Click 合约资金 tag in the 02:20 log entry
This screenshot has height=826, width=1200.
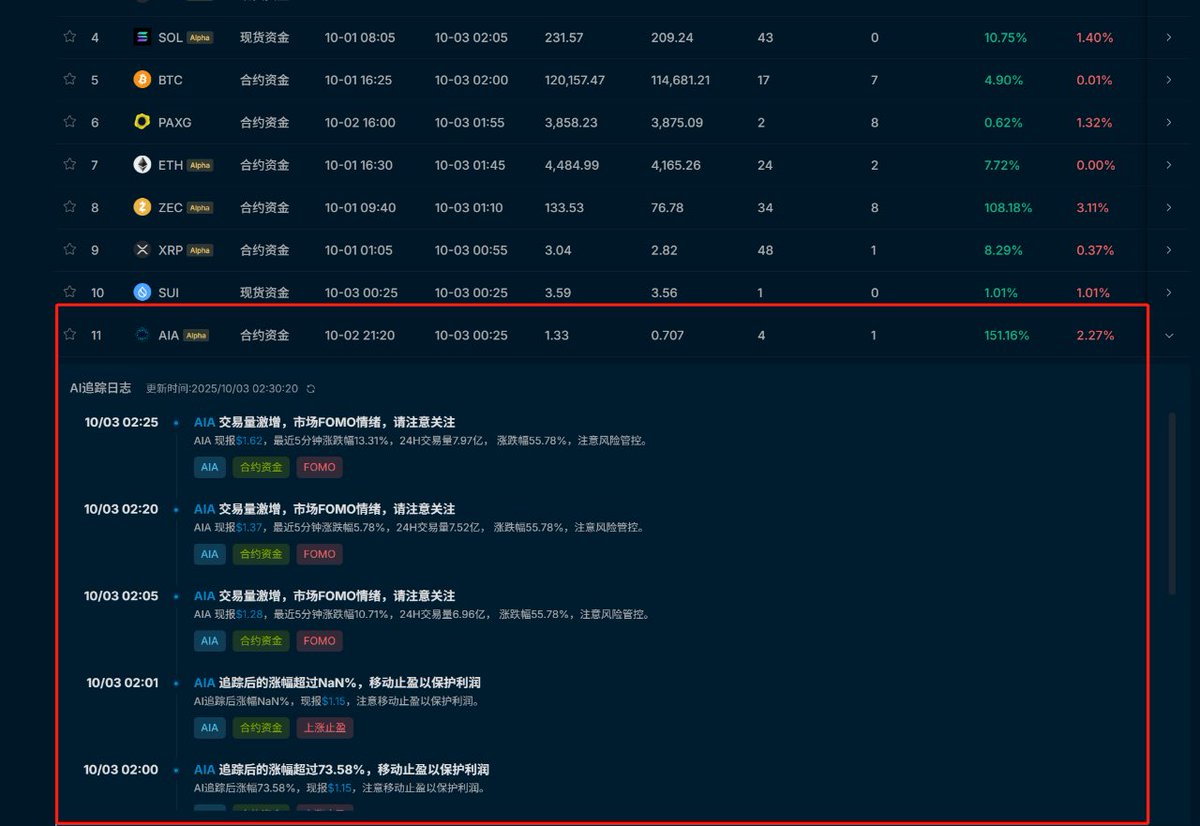(x=261, y=554)
